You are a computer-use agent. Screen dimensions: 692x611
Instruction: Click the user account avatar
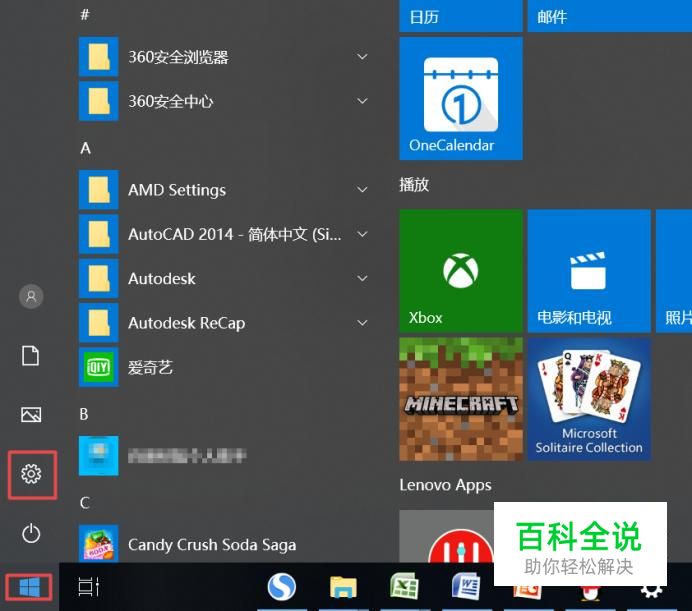(31, 296)
